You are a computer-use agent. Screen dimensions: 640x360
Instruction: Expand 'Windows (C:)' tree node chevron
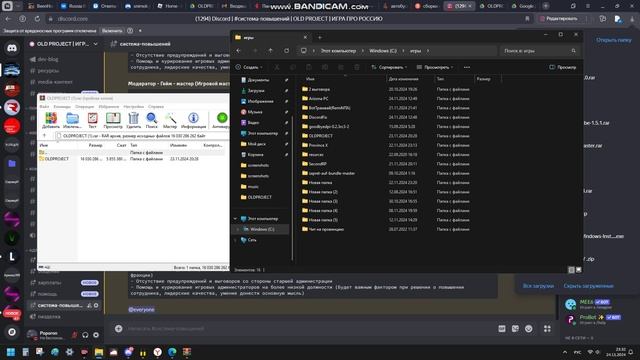point(238,229)
